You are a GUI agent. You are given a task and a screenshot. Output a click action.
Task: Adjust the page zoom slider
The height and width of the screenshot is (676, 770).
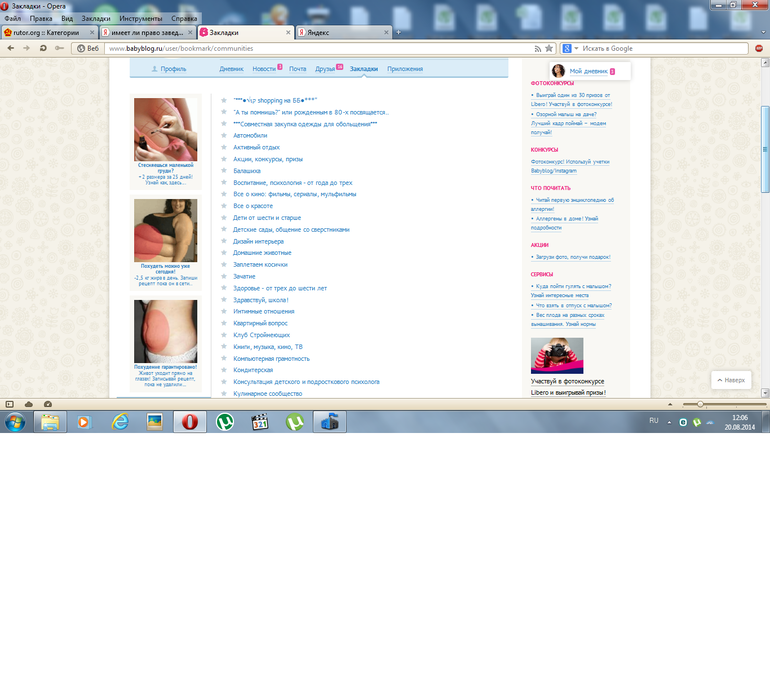700,403
